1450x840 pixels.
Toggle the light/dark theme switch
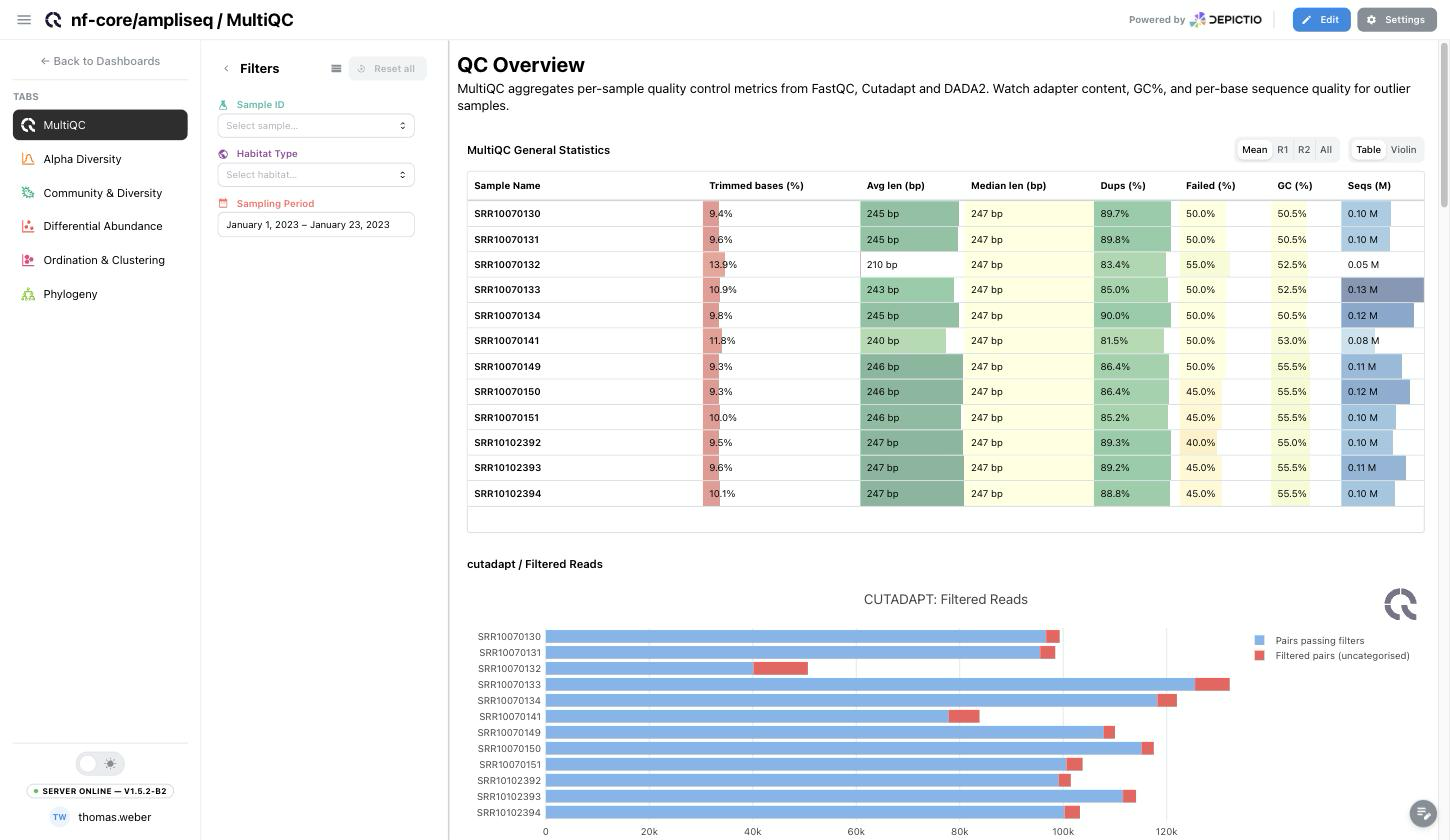100,764
